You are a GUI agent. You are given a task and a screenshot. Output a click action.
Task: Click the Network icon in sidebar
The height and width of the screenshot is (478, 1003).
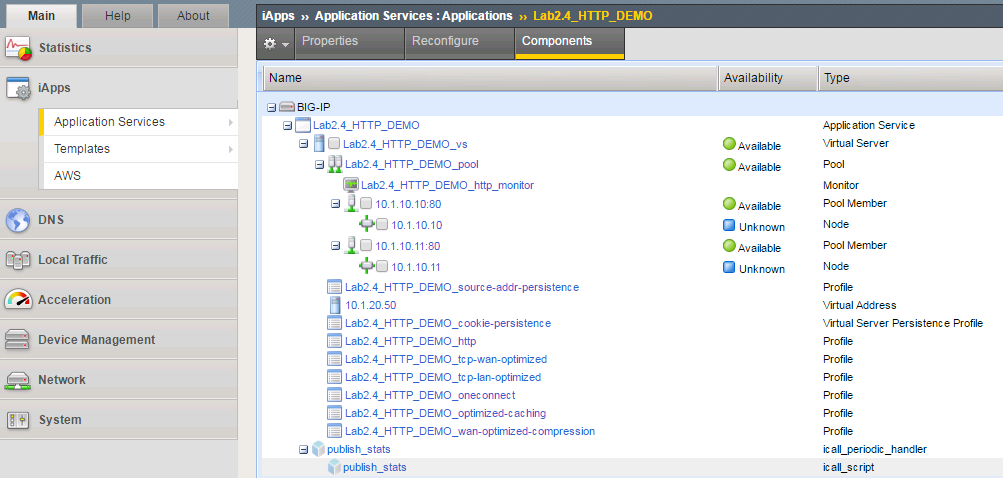(18, 380)
